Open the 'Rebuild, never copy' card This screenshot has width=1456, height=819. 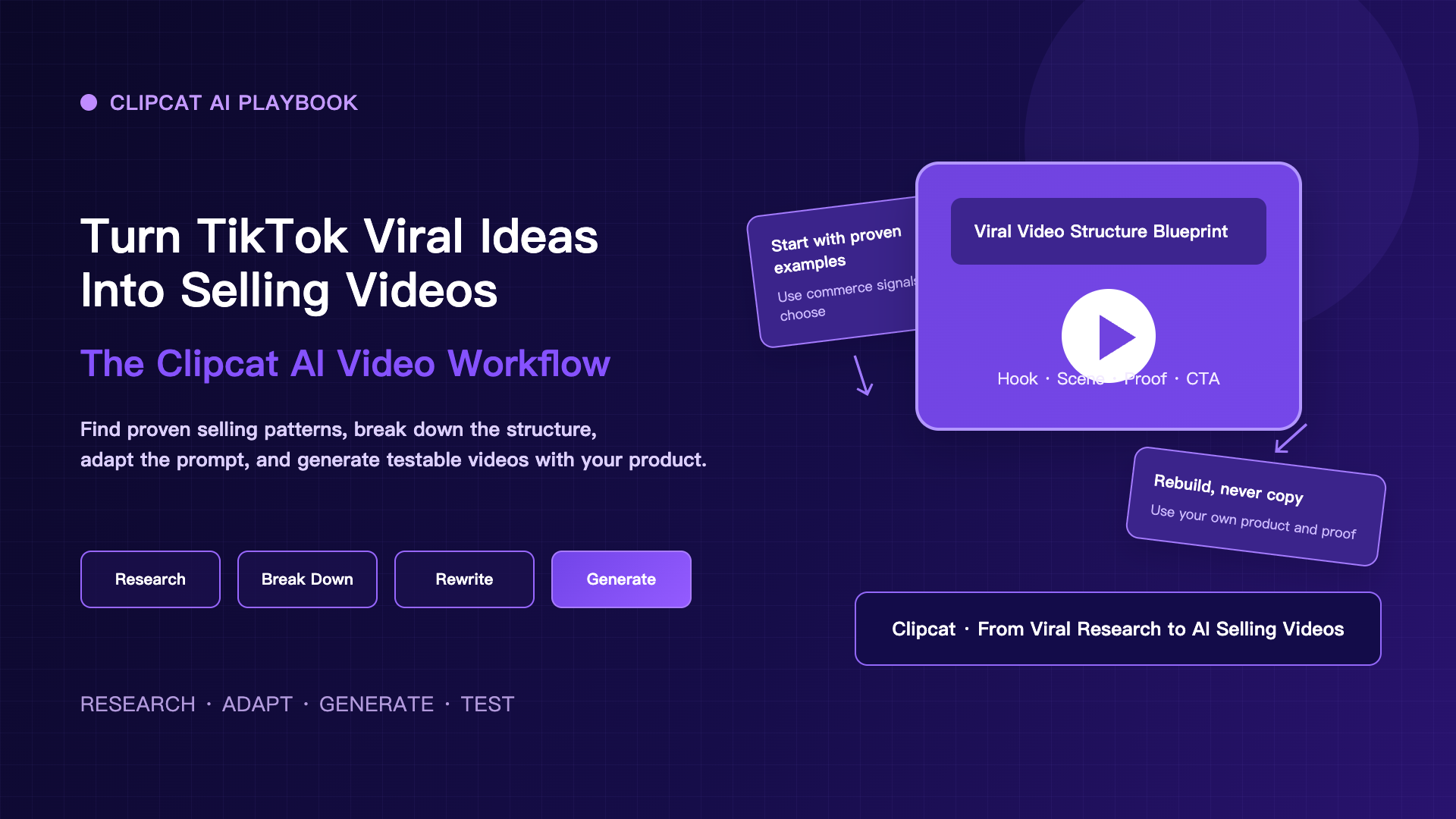pyautogui.click(x=1256, y=506)
